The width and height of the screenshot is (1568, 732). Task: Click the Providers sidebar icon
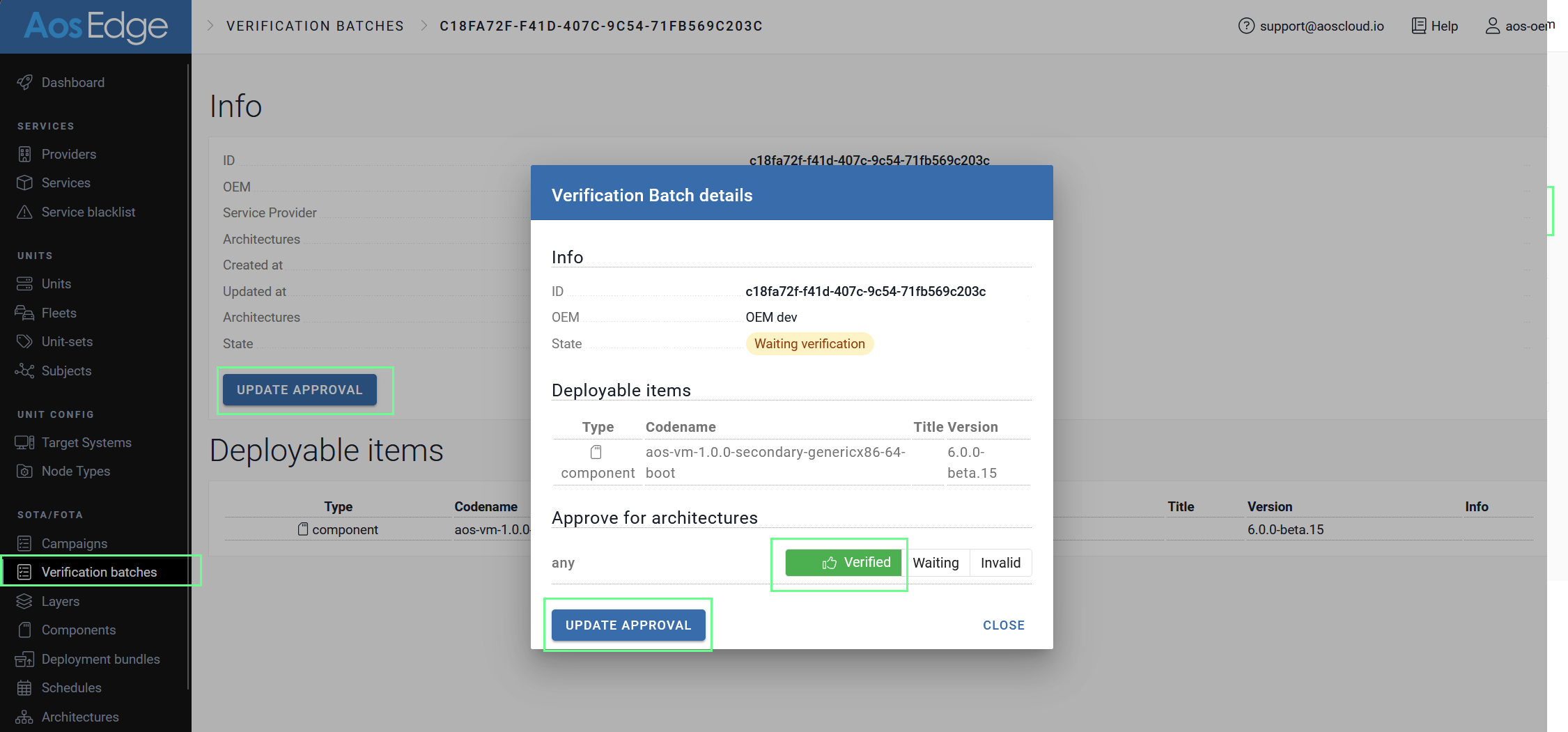coord(24,154)
